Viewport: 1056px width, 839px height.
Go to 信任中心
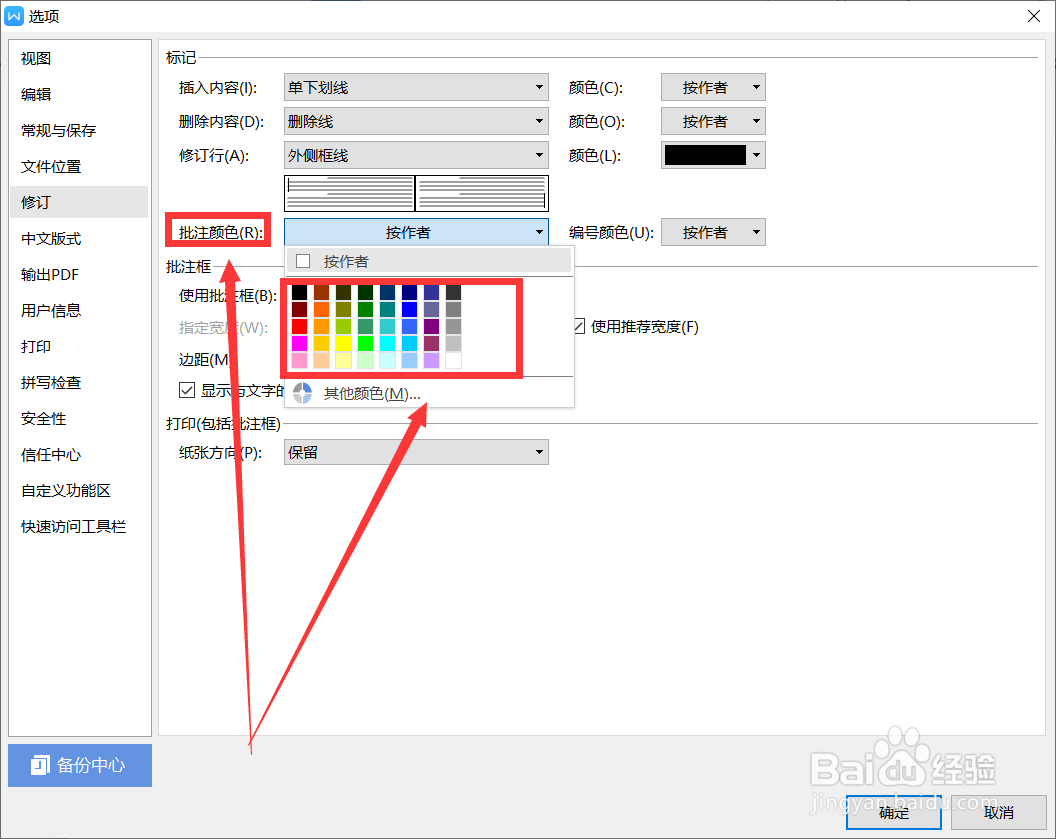click(79, 455)
